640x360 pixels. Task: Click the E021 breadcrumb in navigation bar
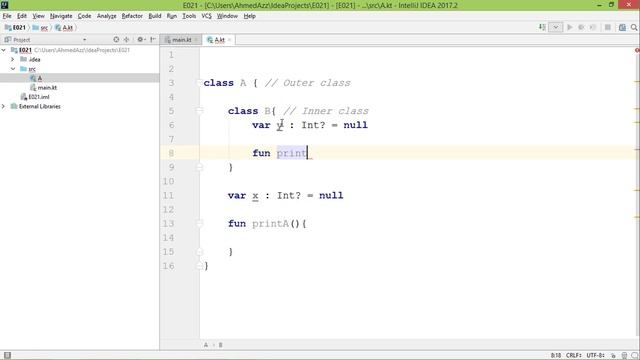pos(15,28)
